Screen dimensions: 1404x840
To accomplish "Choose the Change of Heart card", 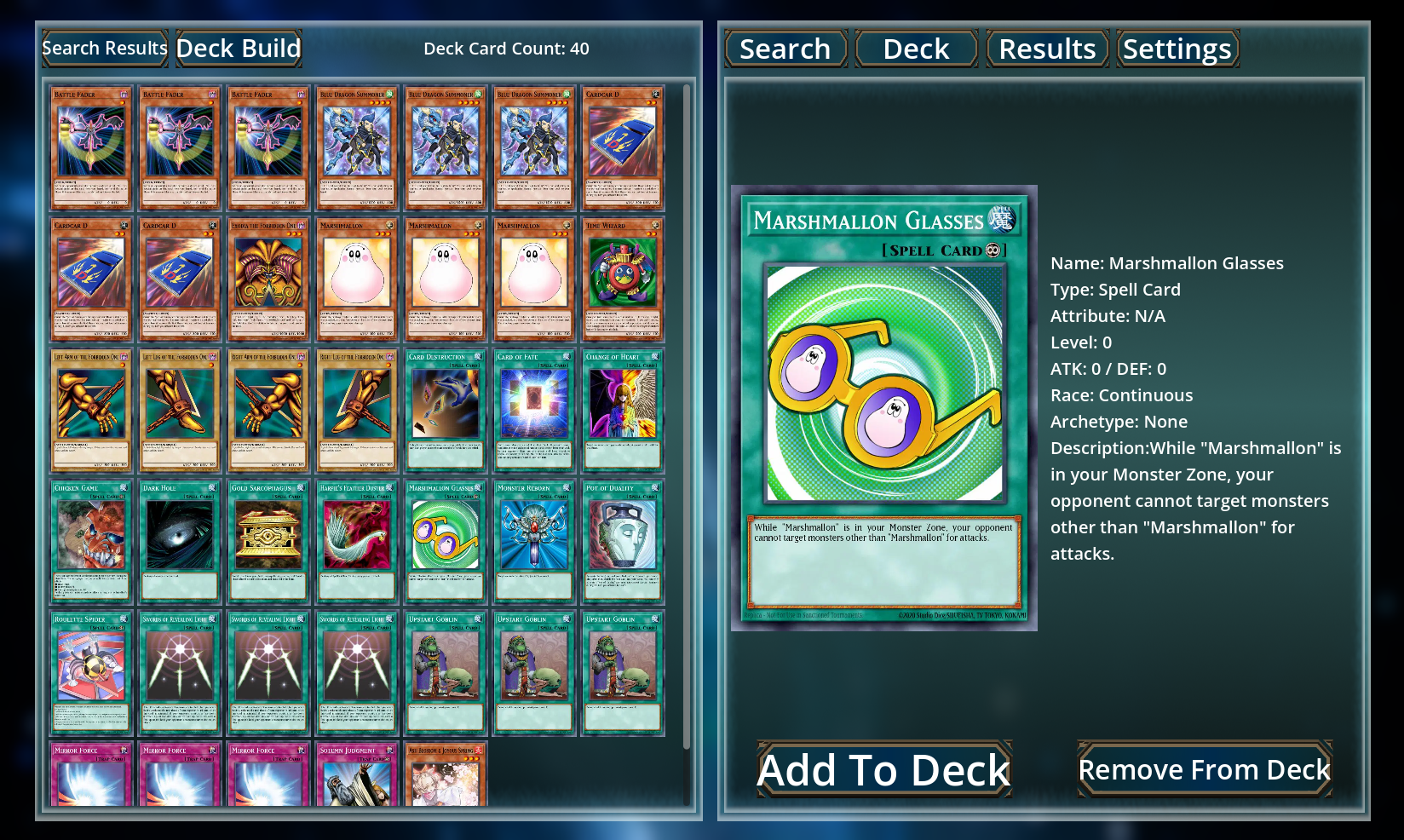I will click(x=622, y=411).
